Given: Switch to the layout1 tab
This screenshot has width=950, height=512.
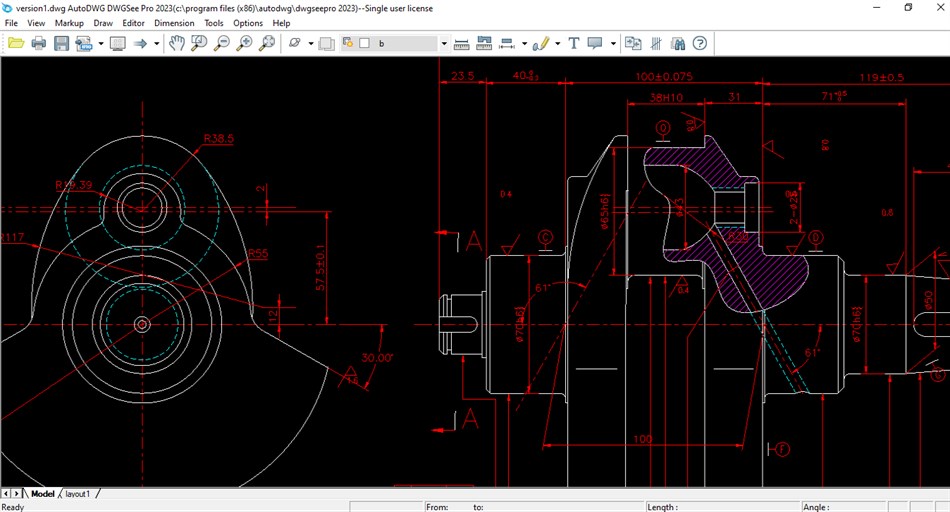Looking at the screenshot, I should (78, 494).
